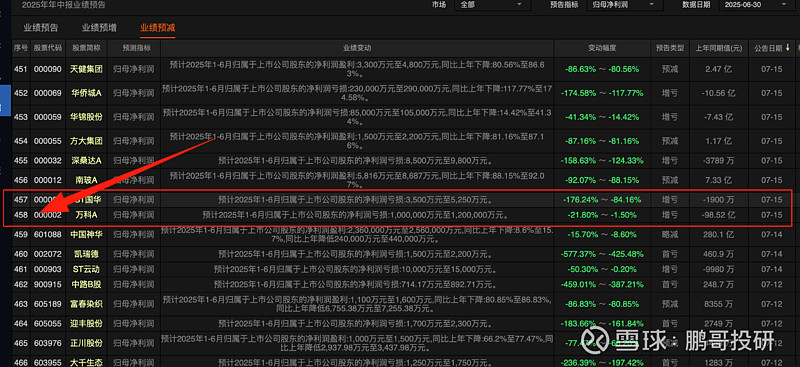Click prior-year value -10.56 亿

point(718,93)
